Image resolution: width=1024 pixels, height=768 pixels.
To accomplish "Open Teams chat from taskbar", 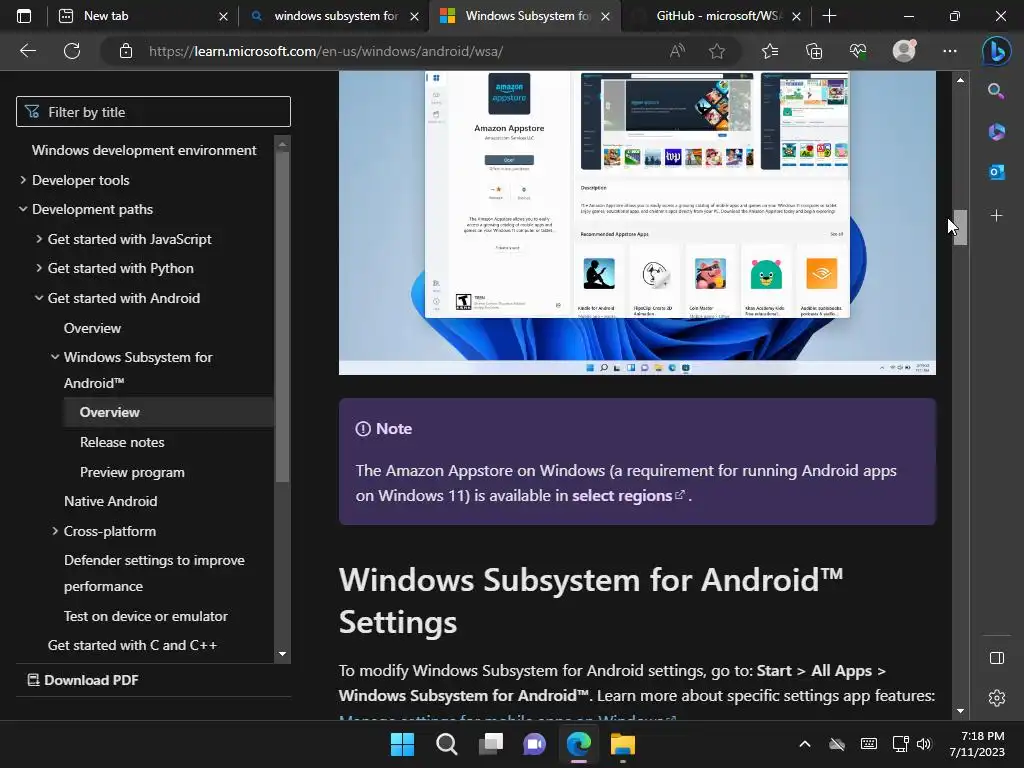I will tap(534, 744).
